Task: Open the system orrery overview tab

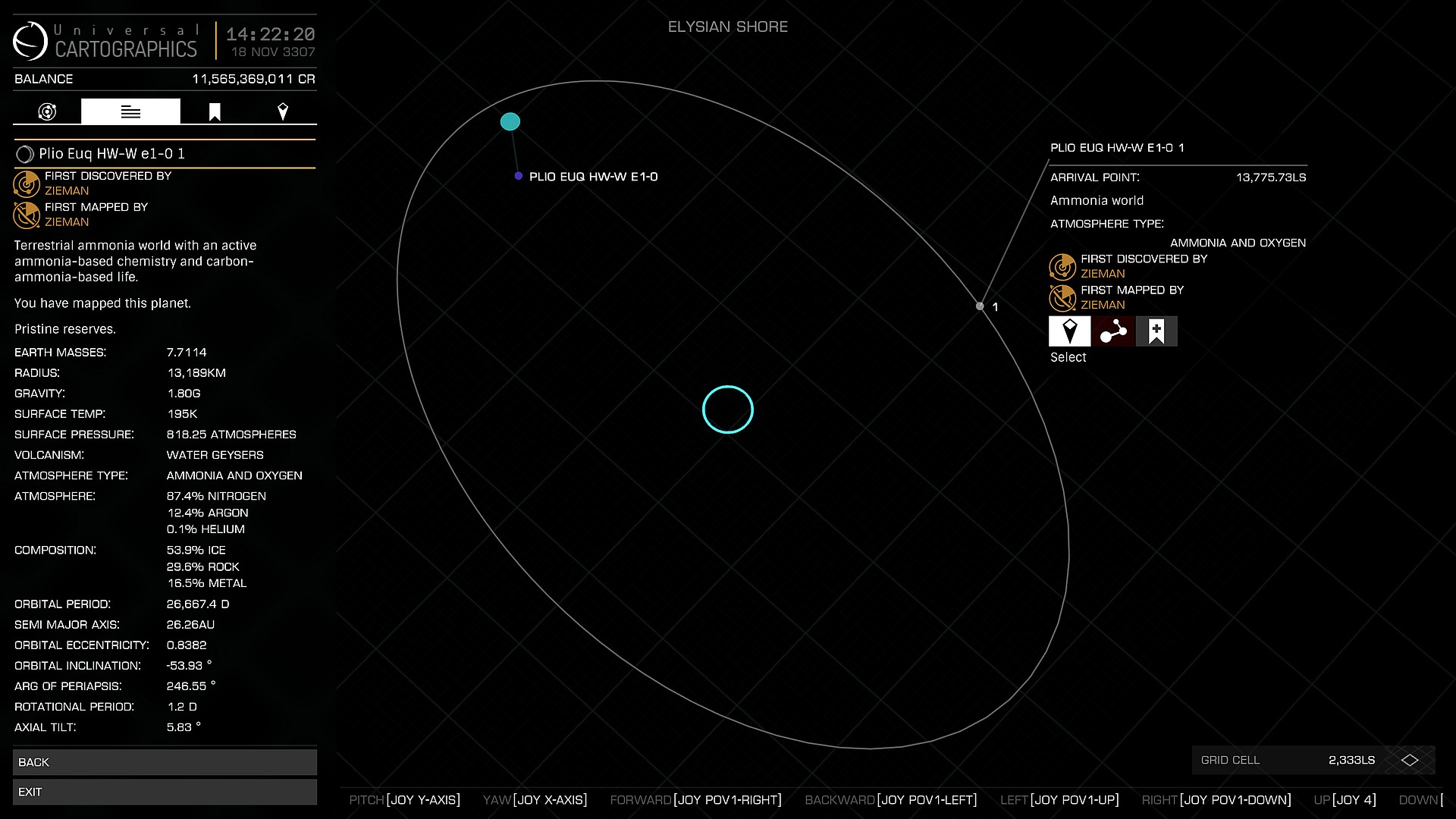Action: (47, 111)
